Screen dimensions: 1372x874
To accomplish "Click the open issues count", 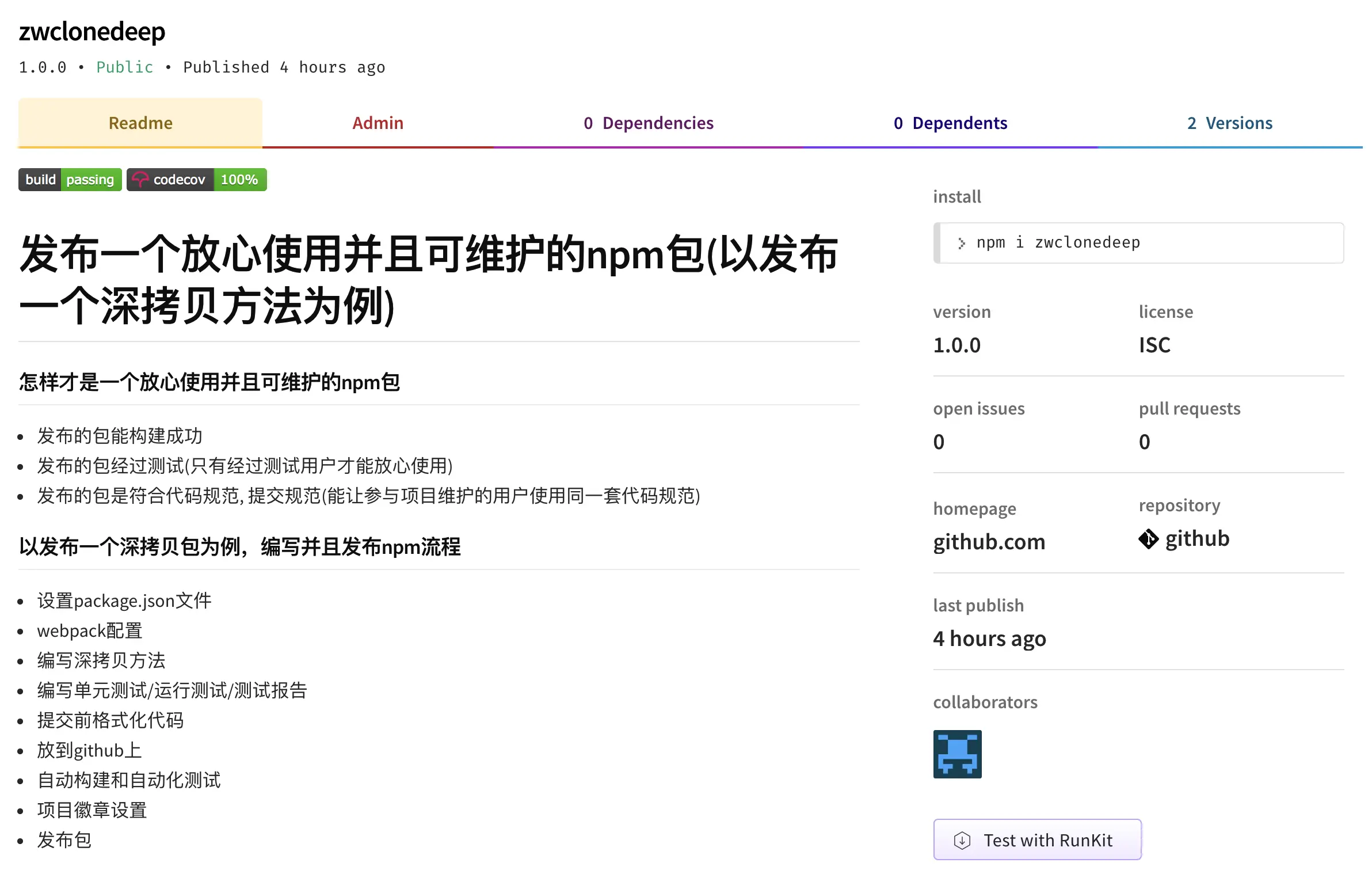I will pyautogui.click(x=939, y=441).
